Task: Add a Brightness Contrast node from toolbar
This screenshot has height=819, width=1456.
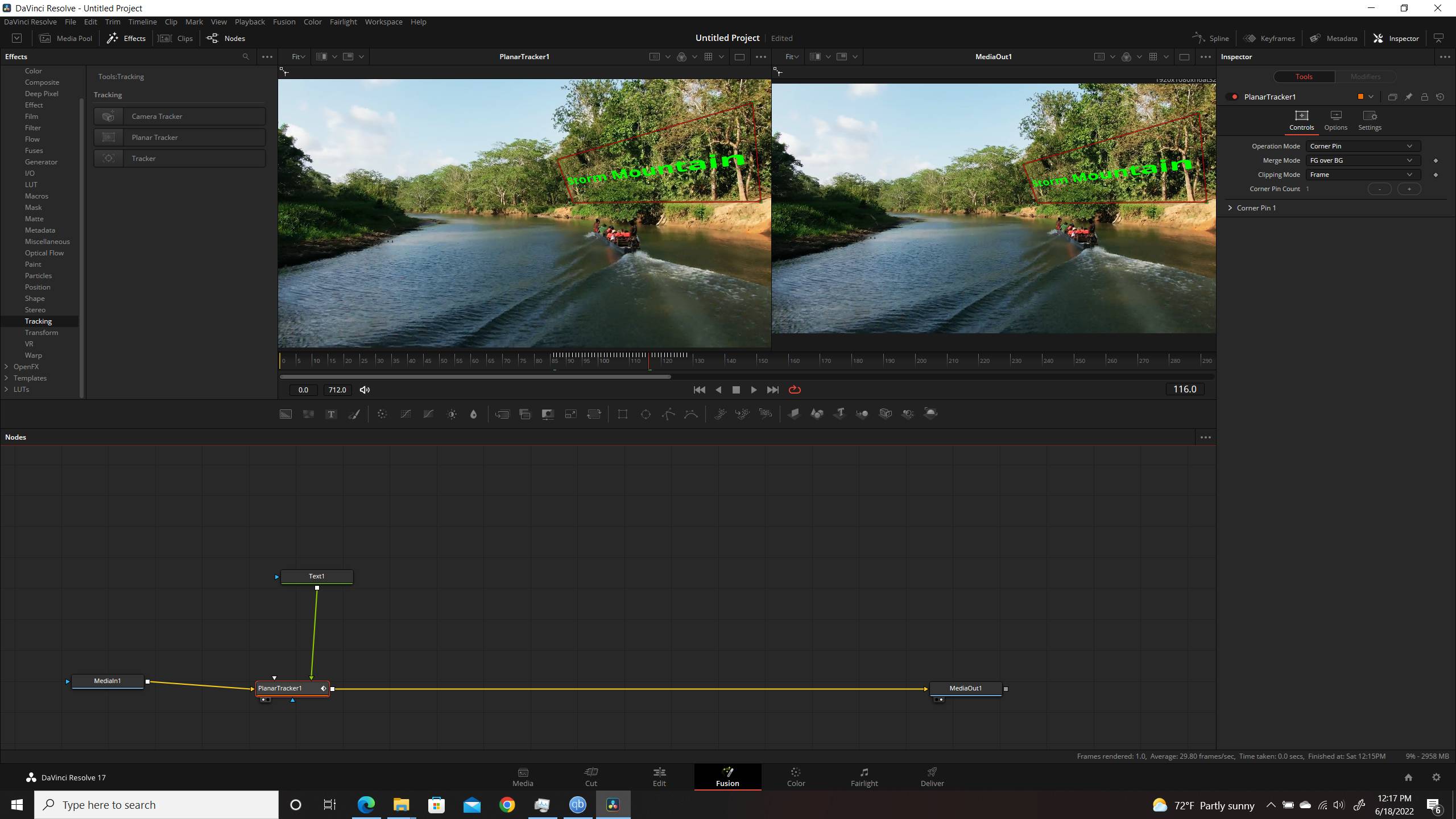Action: [x=452, y=414]
